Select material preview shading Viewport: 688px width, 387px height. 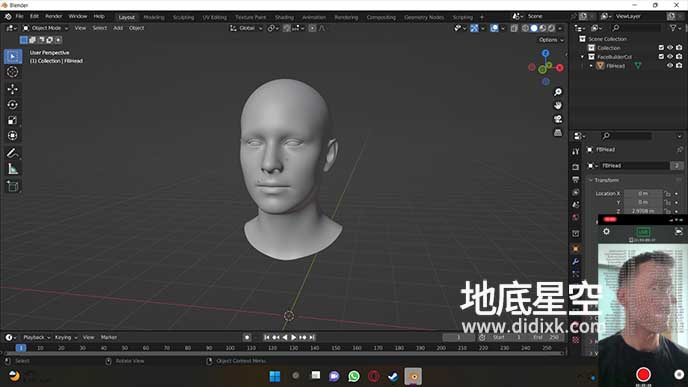(543, 28)
